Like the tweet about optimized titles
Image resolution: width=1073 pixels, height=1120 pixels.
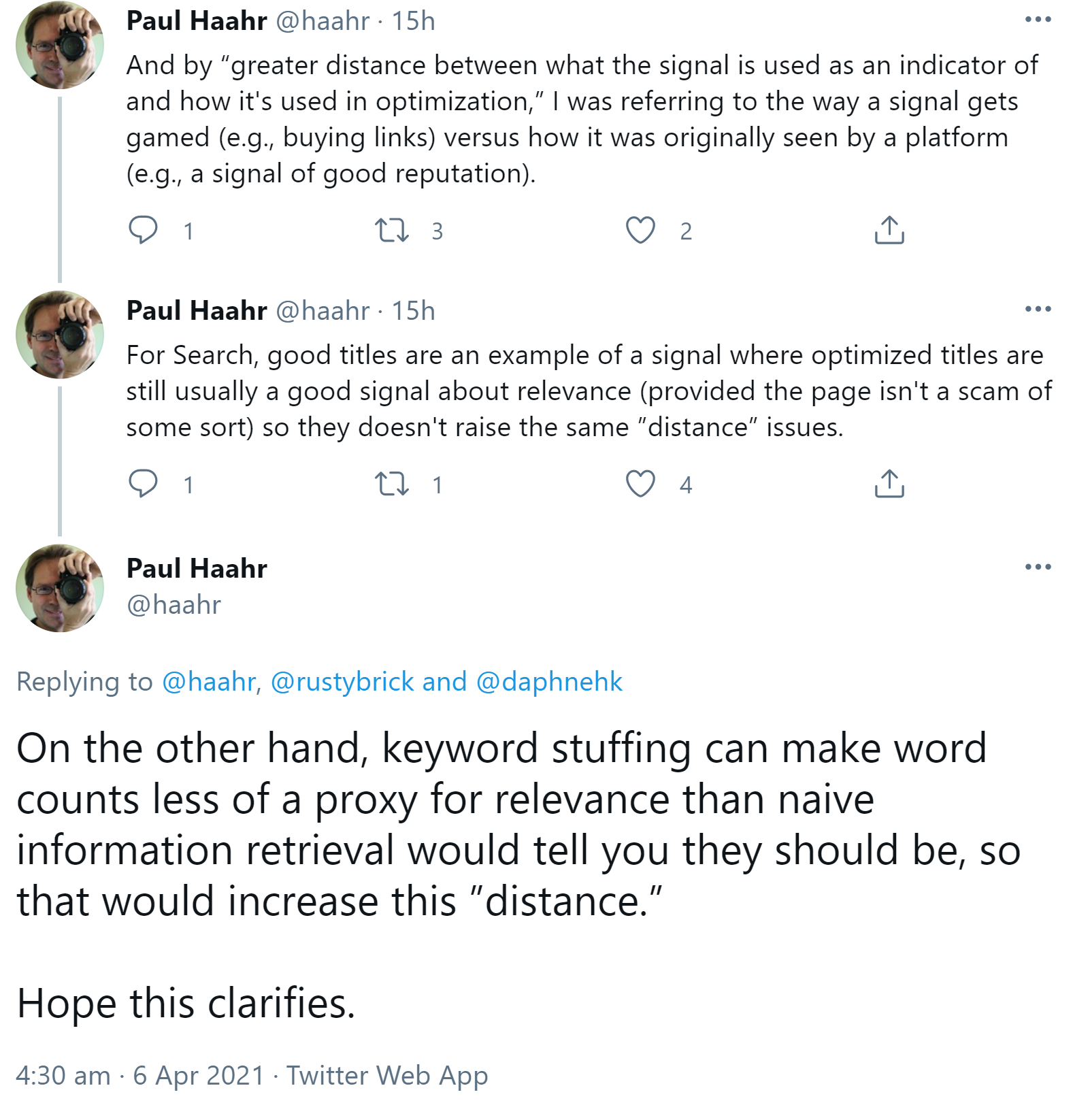640,484
